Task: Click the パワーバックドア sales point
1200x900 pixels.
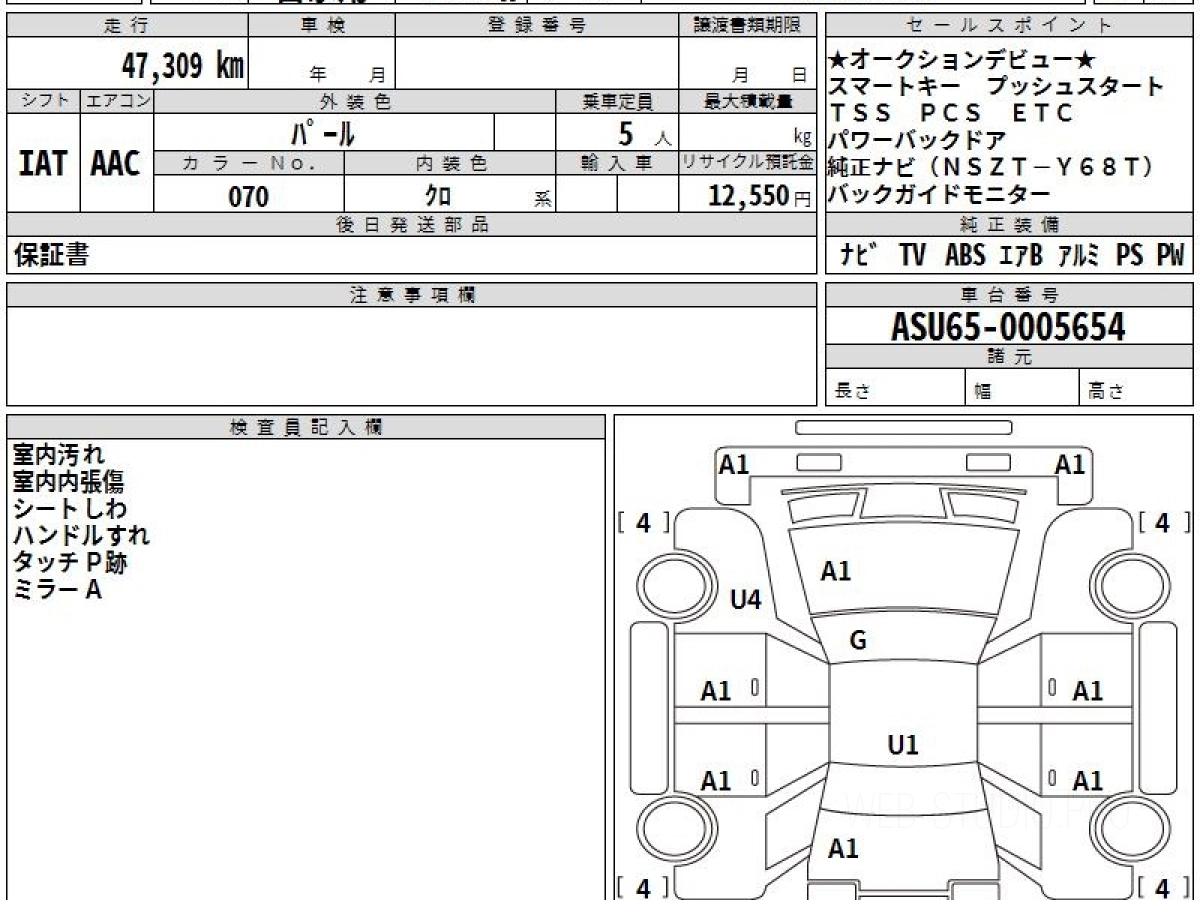Action: (x=917, y=140)
